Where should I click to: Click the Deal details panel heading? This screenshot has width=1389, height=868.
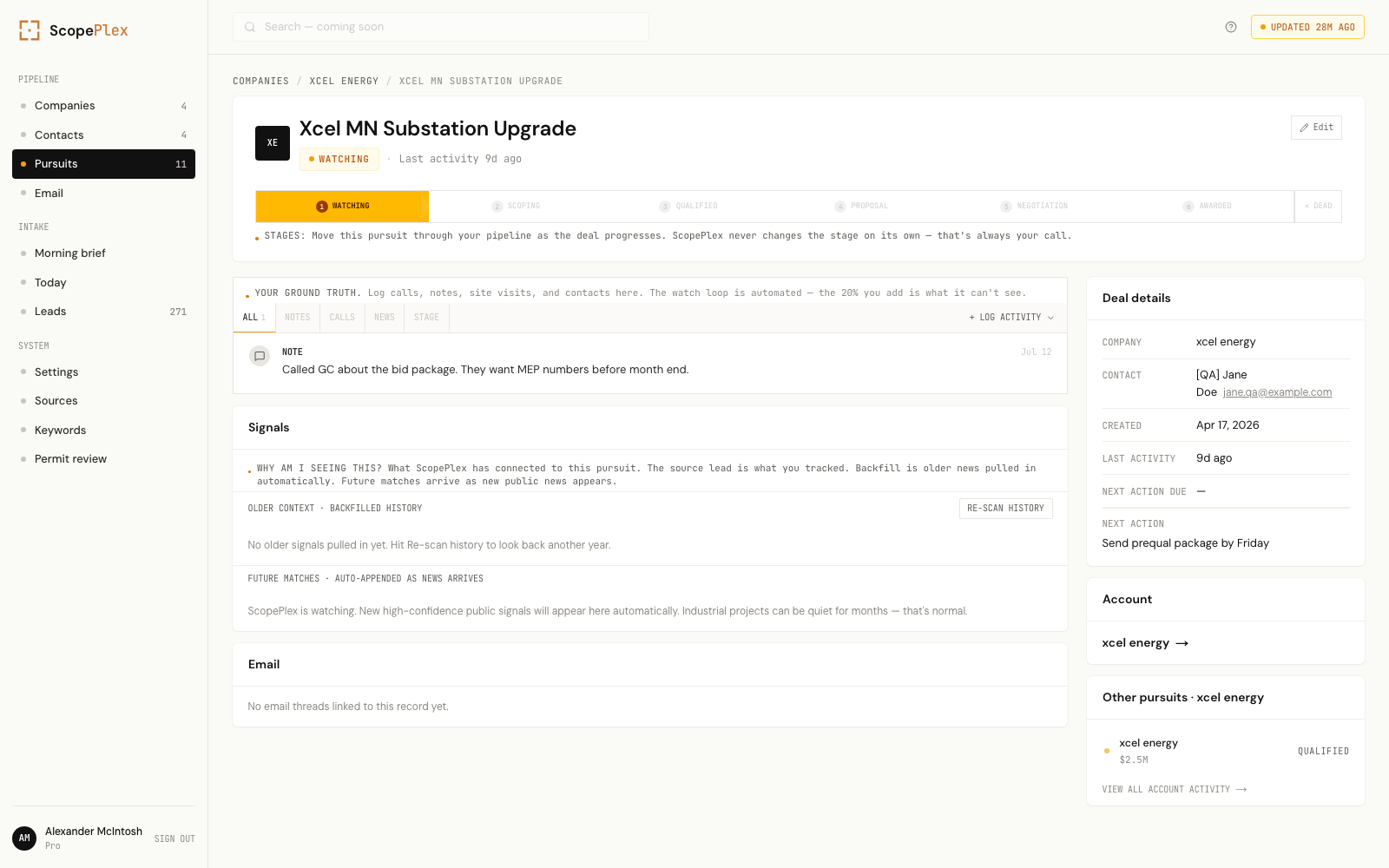click(1136, 299)
